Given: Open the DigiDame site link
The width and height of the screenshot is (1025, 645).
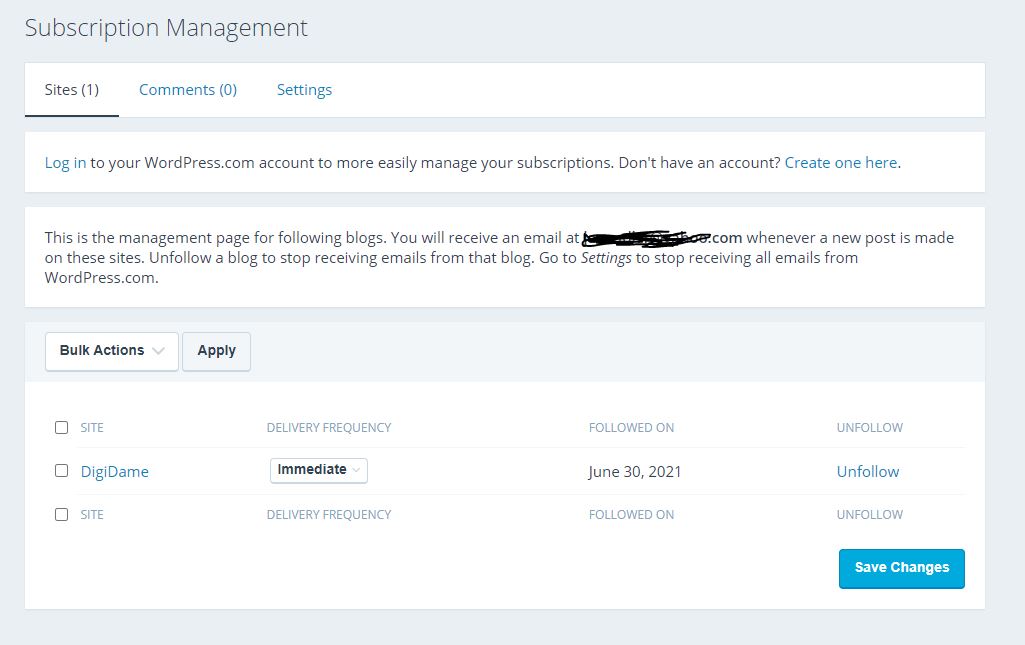Looking at the screenshot, I should tap(115, 472).
